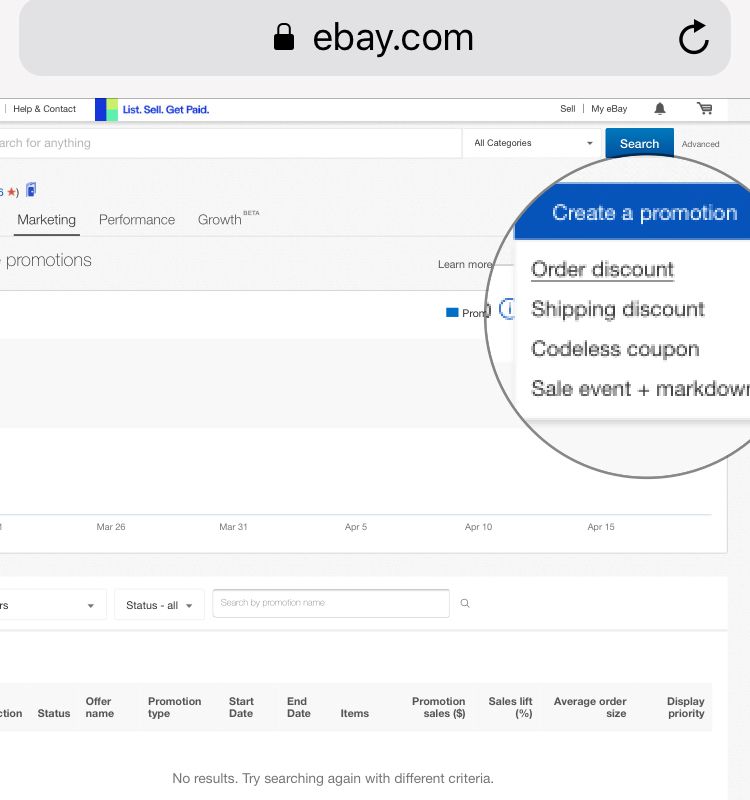750x800 pixels.
Task: Select Order discount from the menu
Action: tap(602, 270)
